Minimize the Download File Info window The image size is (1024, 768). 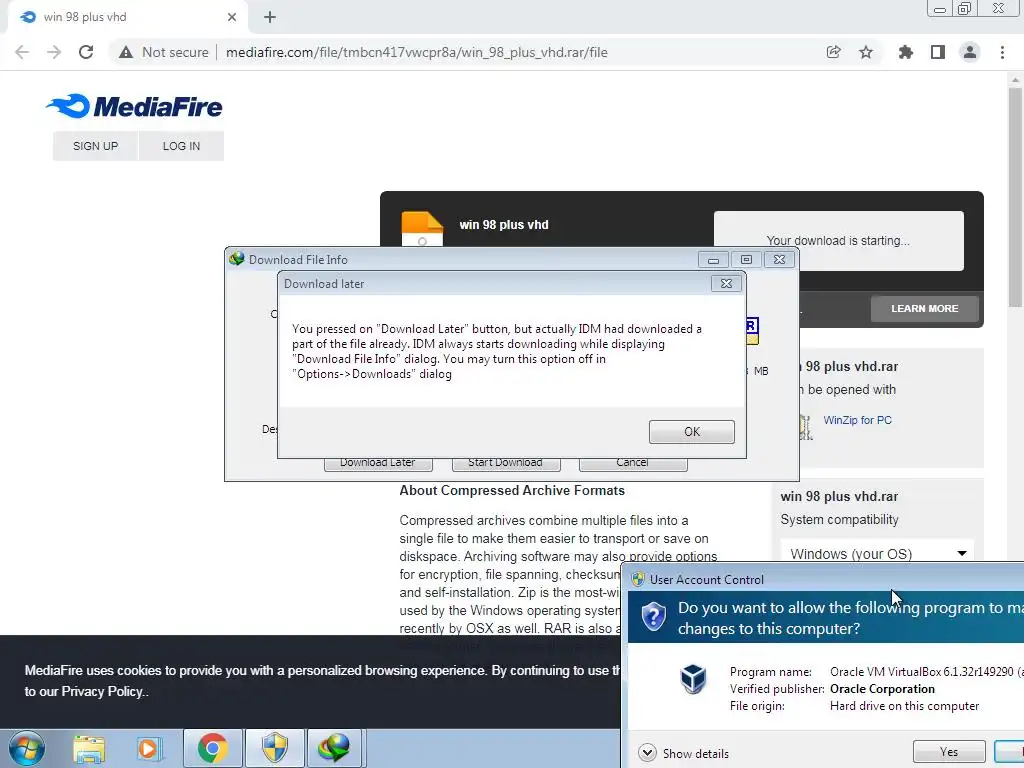coord(713,260)
